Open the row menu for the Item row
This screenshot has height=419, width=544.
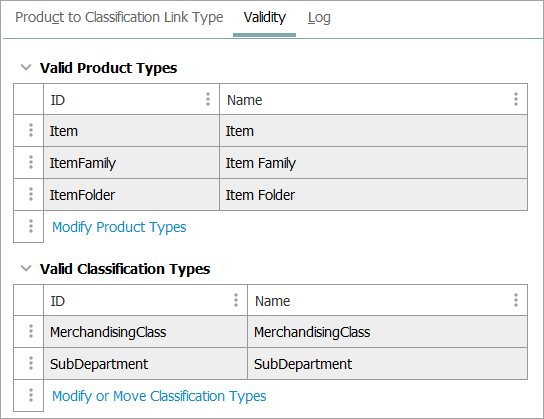(x=31, y=130)
